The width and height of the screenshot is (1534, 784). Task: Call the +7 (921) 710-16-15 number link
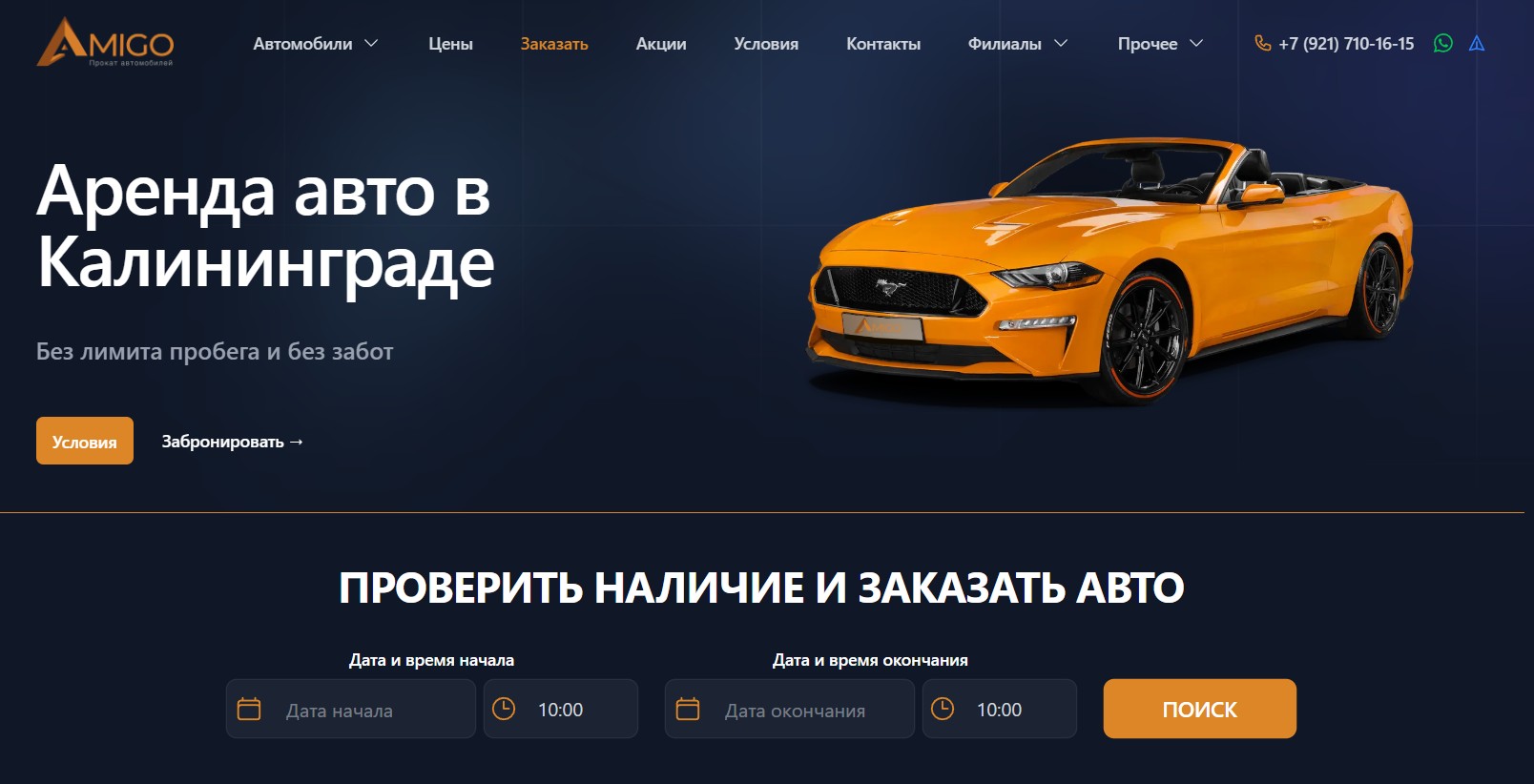1346,44
